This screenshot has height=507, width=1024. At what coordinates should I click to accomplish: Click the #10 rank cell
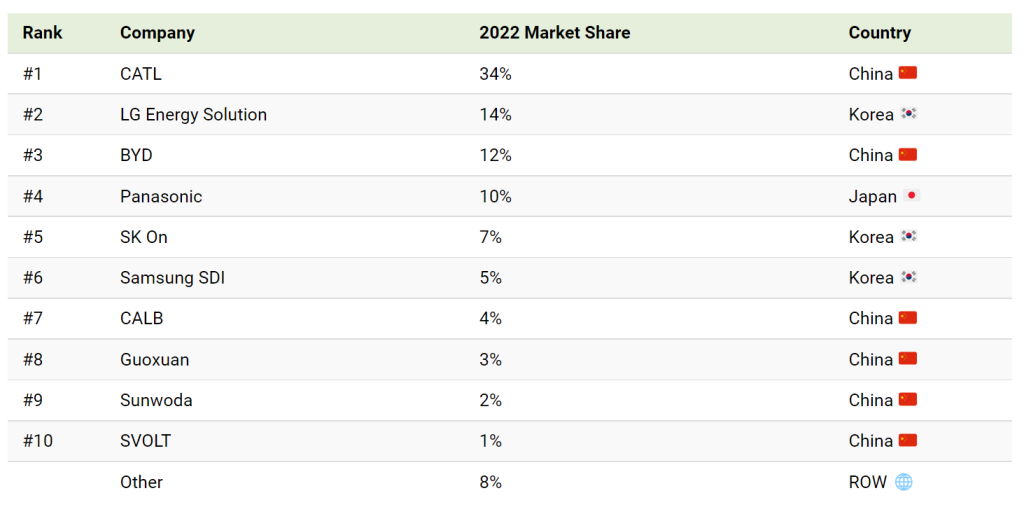point(38,441)
